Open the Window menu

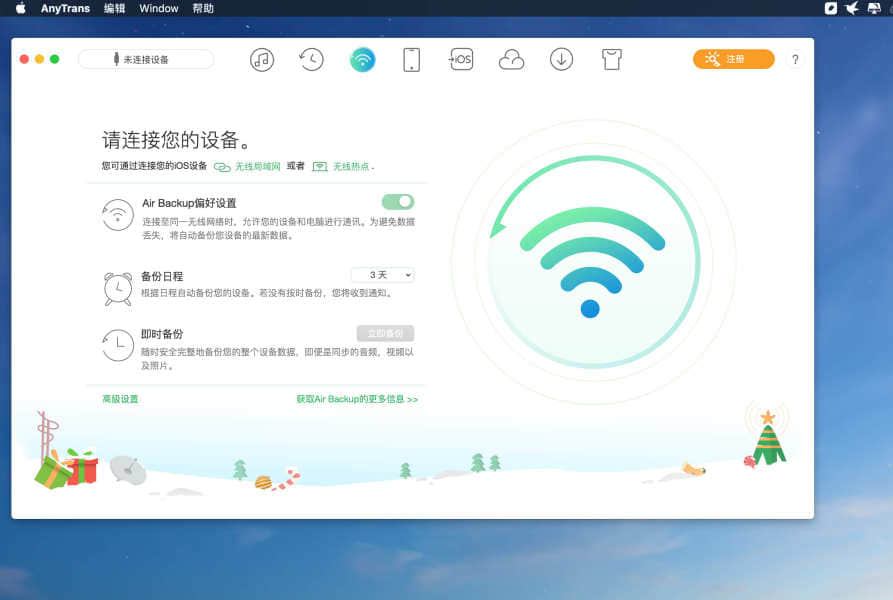(x=159, y=8)
